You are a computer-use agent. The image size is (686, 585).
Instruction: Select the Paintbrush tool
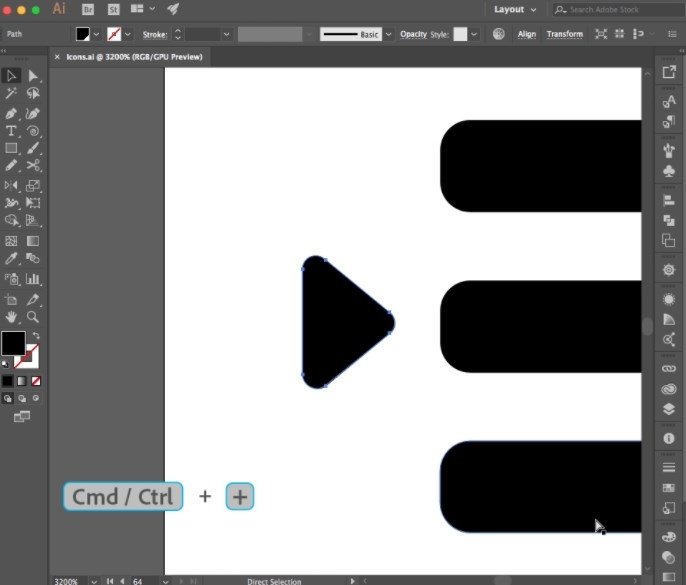33,148
